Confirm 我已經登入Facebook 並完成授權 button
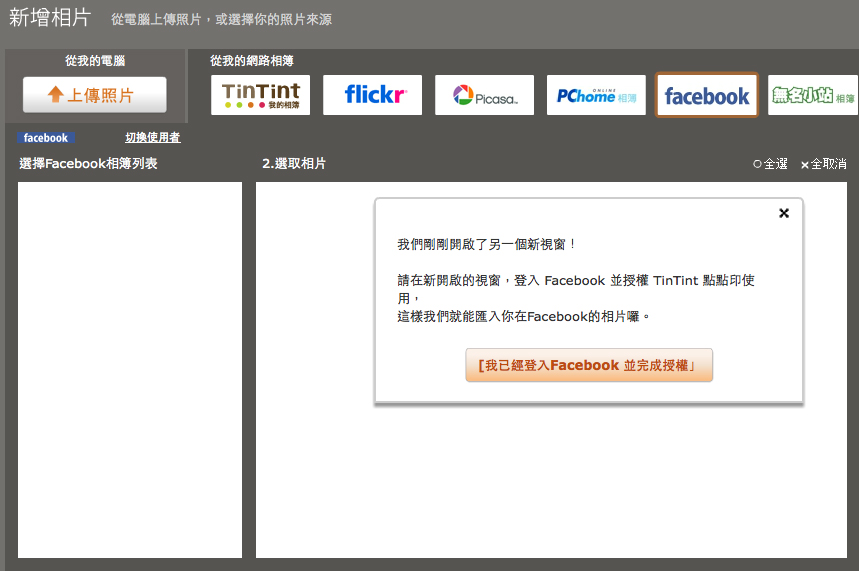Image resolution: width=859 pixels, height=571 pixels. (589, 365)
